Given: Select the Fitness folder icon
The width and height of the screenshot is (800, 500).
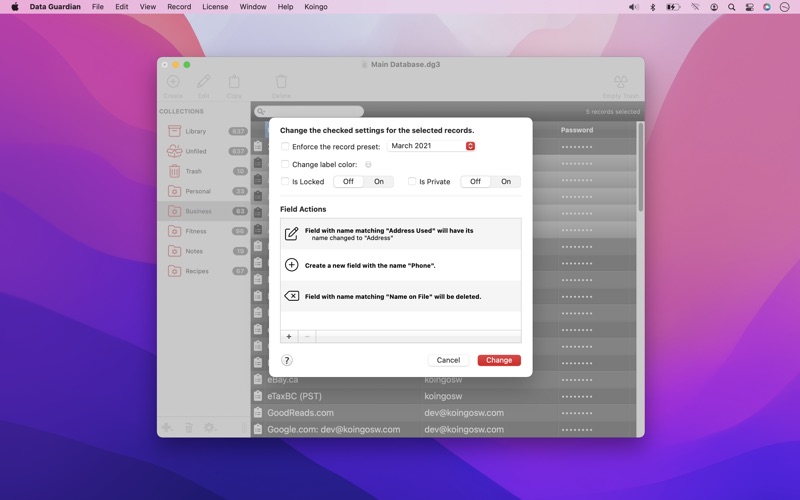Looking at the screenshot, I should click(174, 231).
